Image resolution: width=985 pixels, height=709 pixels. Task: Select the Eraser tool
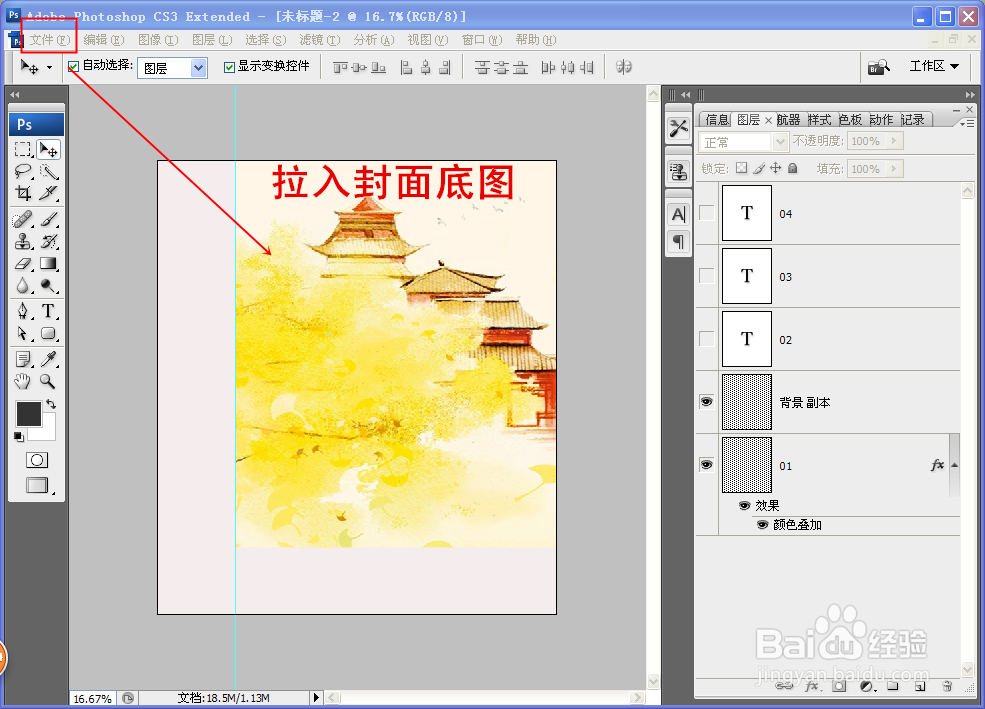(x=23, y=264)
